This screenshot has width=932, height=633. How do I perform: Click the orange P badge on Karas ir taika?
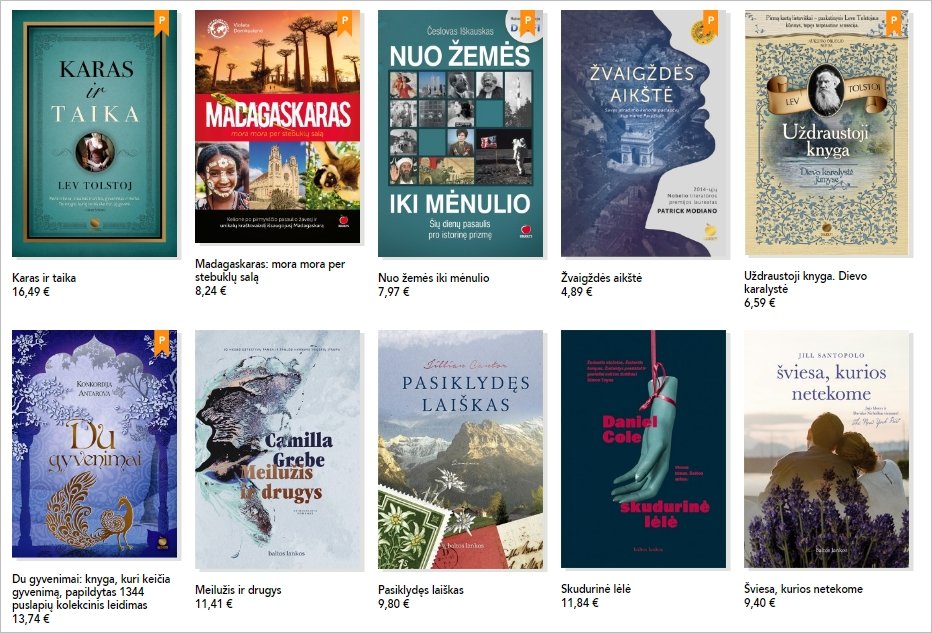tap(161, 23)
